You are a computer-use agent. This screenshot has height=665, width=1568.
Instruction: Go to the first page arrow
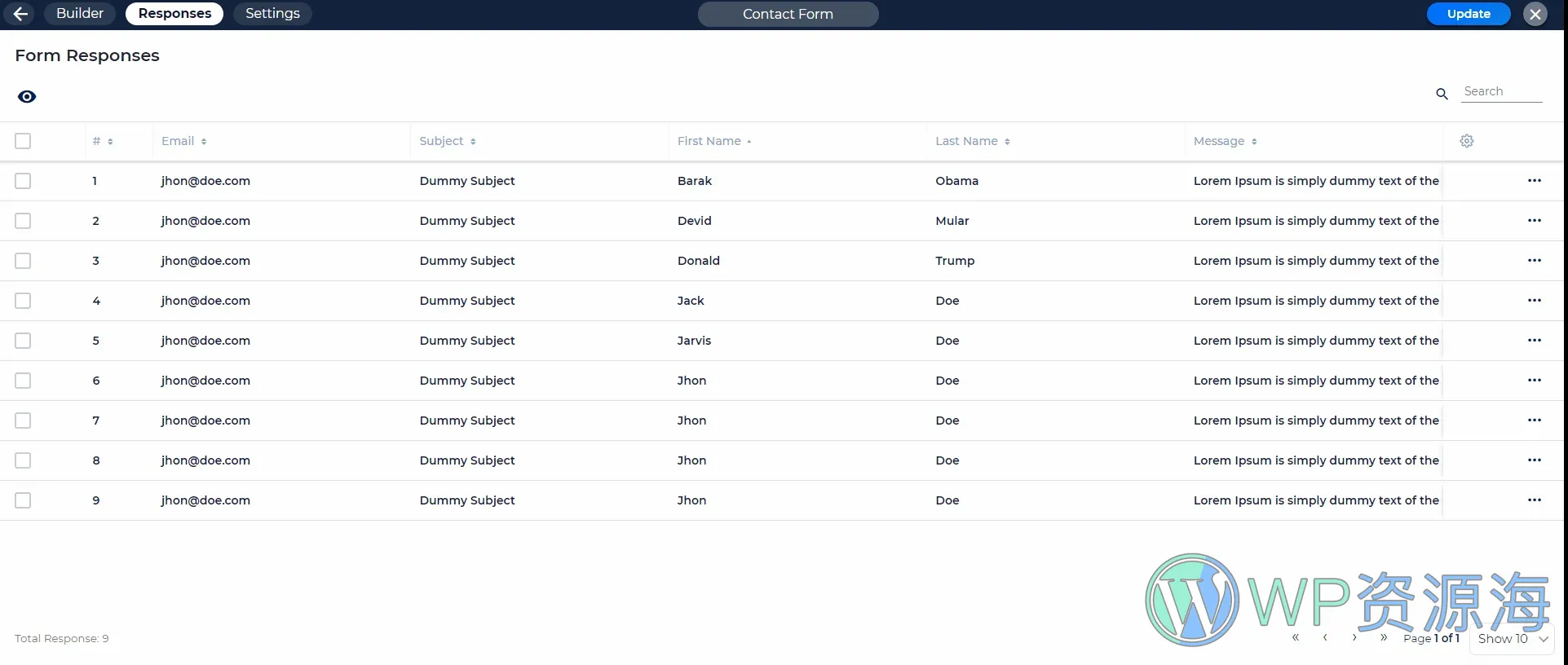1296,637
